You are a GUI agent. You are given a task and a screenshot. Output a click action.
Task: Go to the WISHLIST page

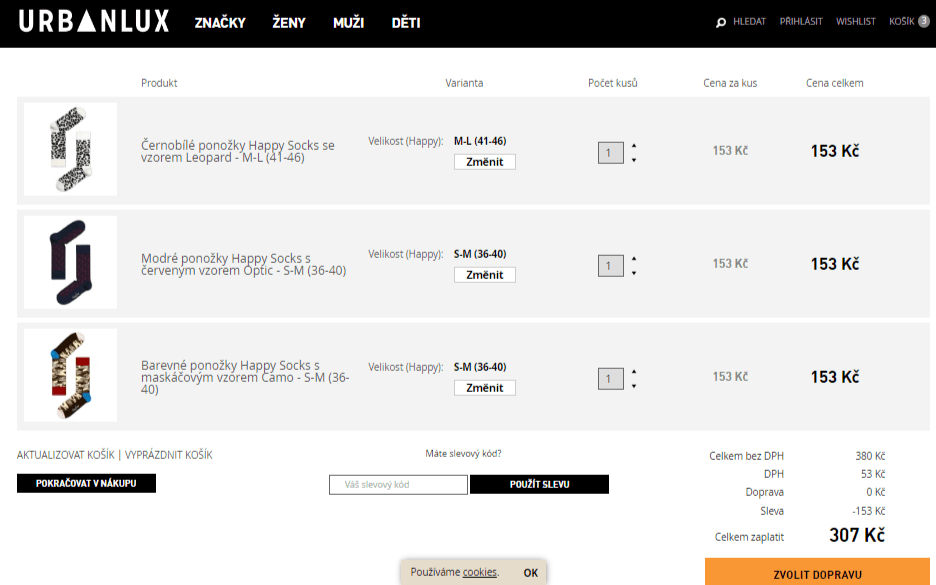pos(855,21)
